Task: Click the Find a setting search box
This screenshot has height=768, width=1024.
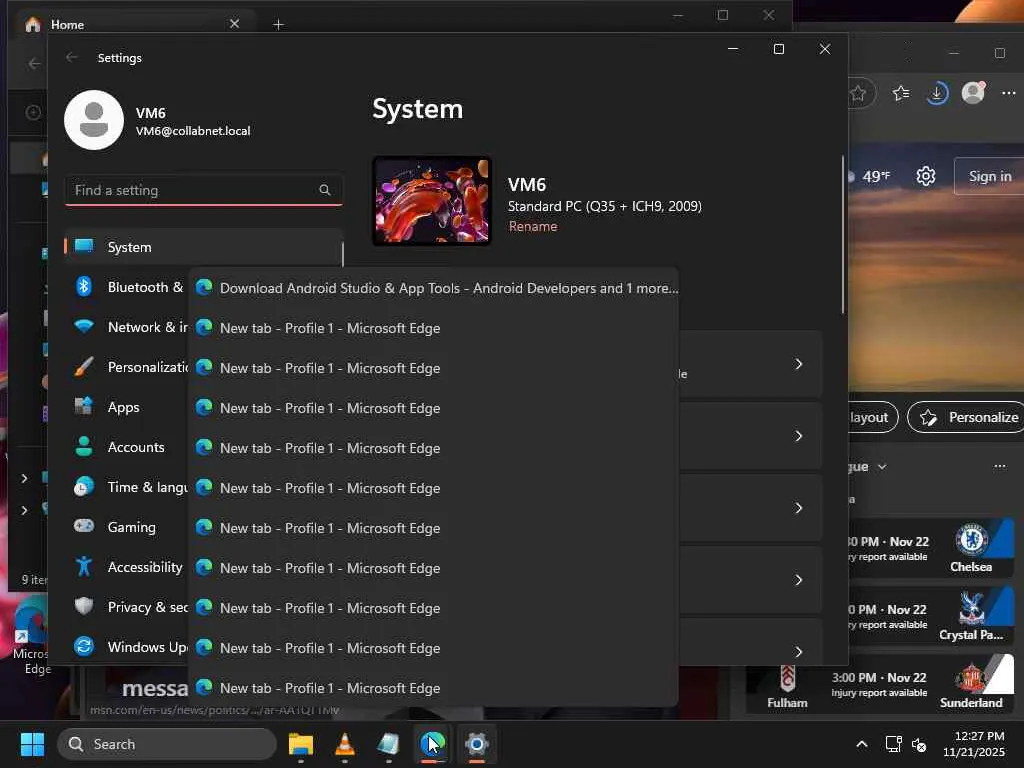Action: point(204,190)
